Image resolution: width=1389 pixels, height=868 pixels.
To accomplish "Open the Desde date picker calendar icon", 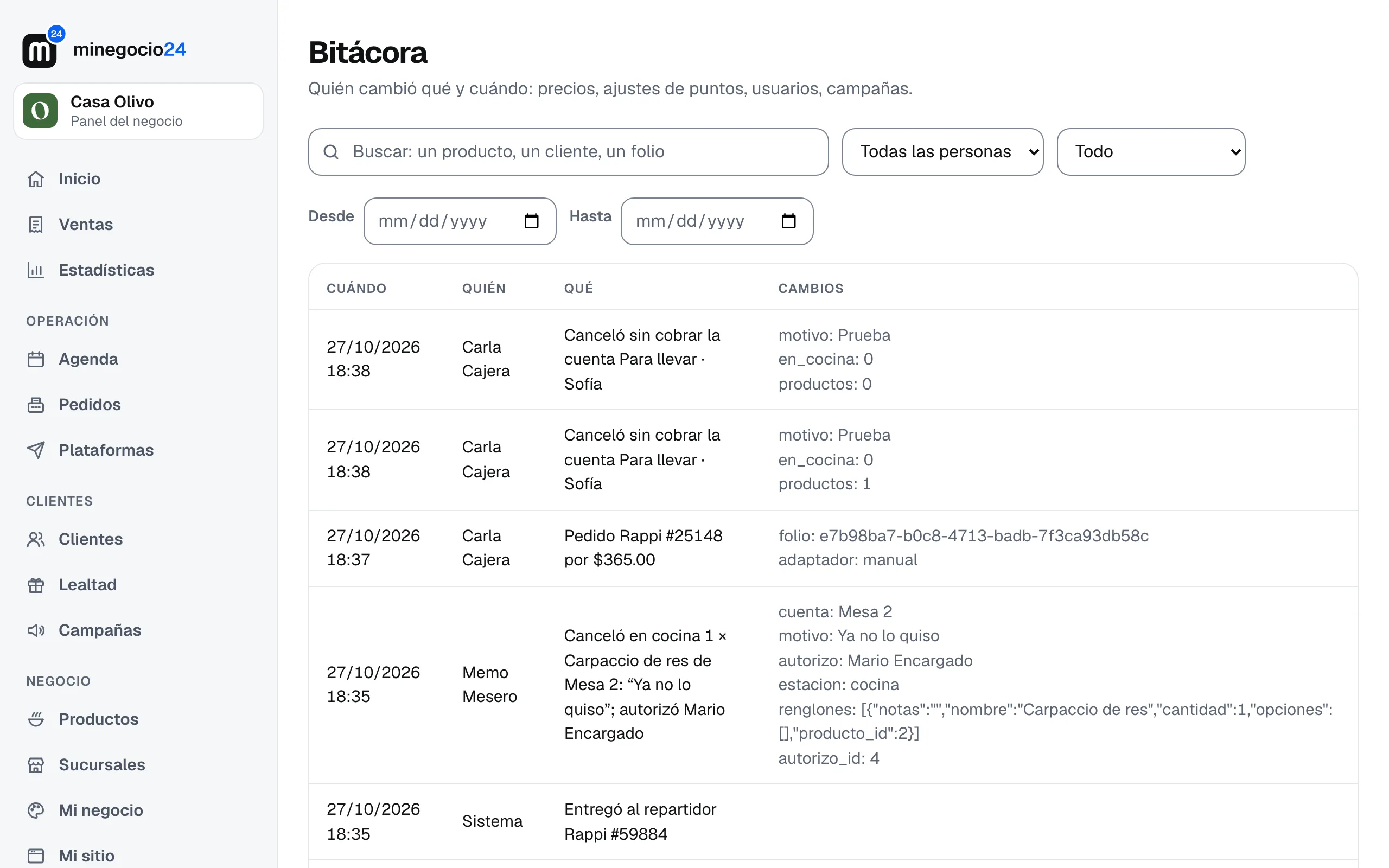I will coord(532,221).
